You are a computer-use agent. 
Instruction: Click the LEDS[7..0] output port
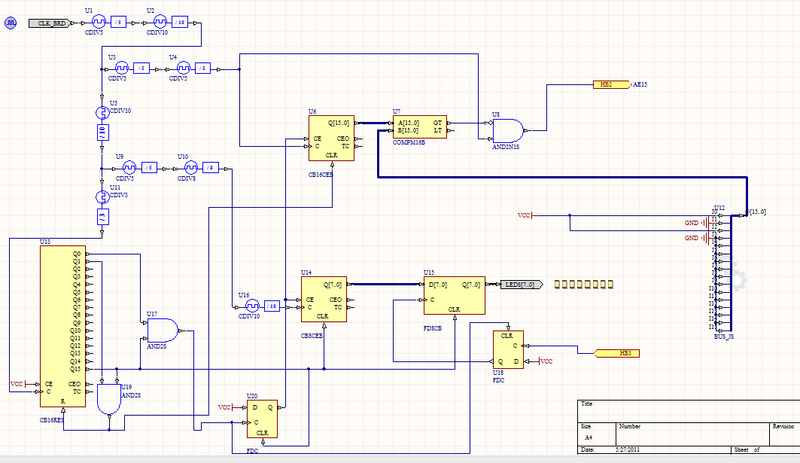(520, 284)
